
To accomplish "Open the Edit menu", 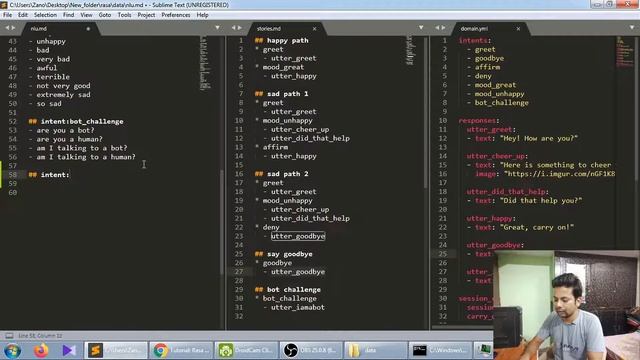I will click(x=23, y=15).
